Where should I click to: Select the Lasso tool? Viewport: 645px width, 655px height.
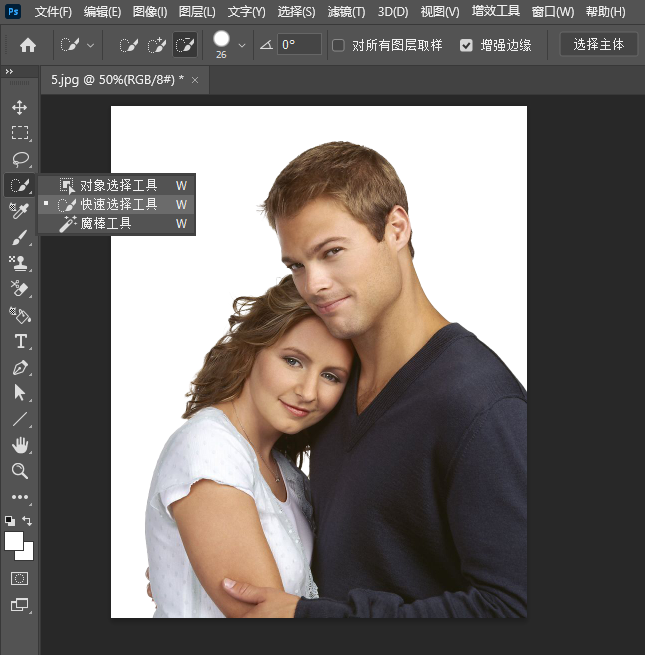(20, 159)
